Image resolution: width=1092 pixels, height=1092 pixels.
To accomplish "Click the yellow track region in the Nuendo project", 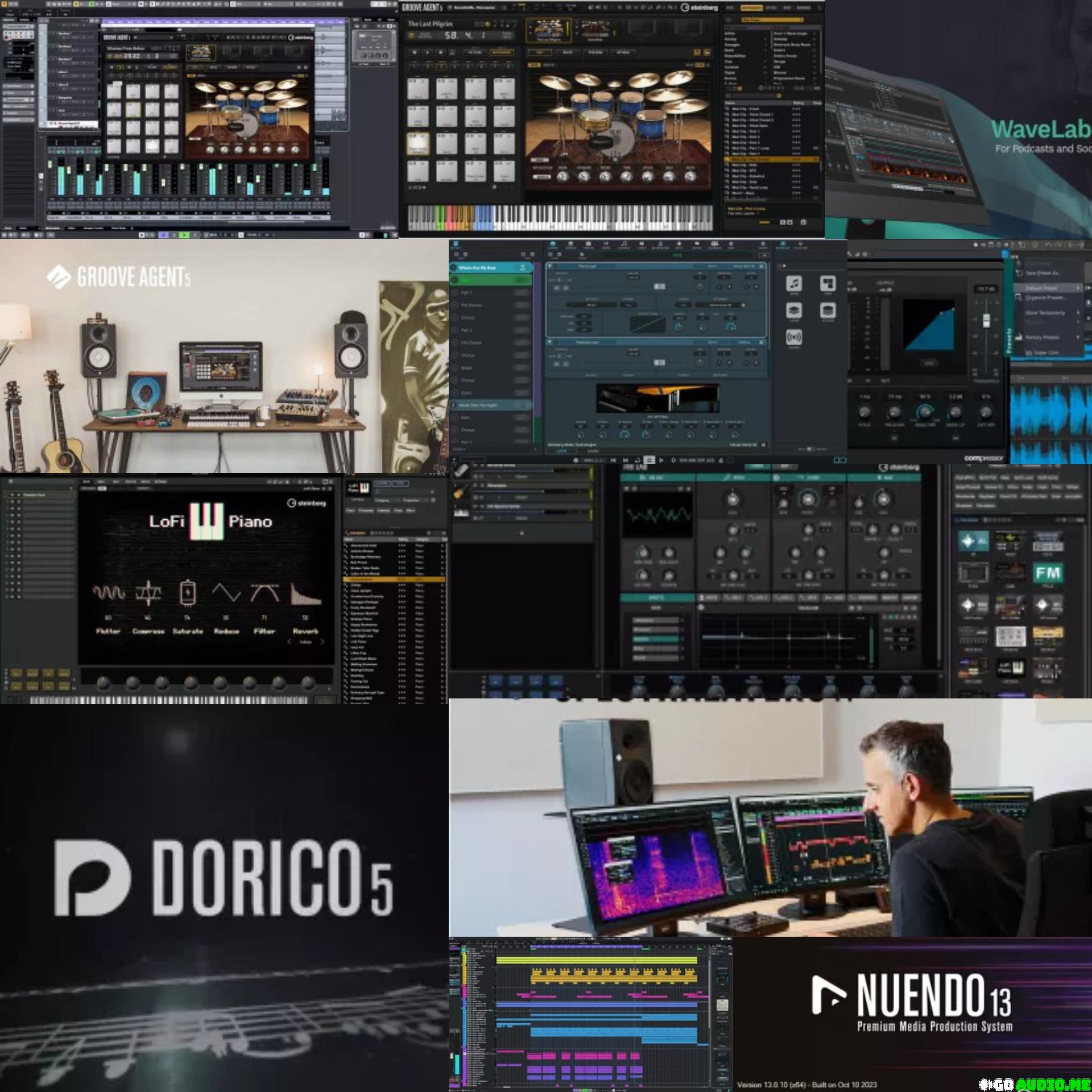I will click(597, 961).
